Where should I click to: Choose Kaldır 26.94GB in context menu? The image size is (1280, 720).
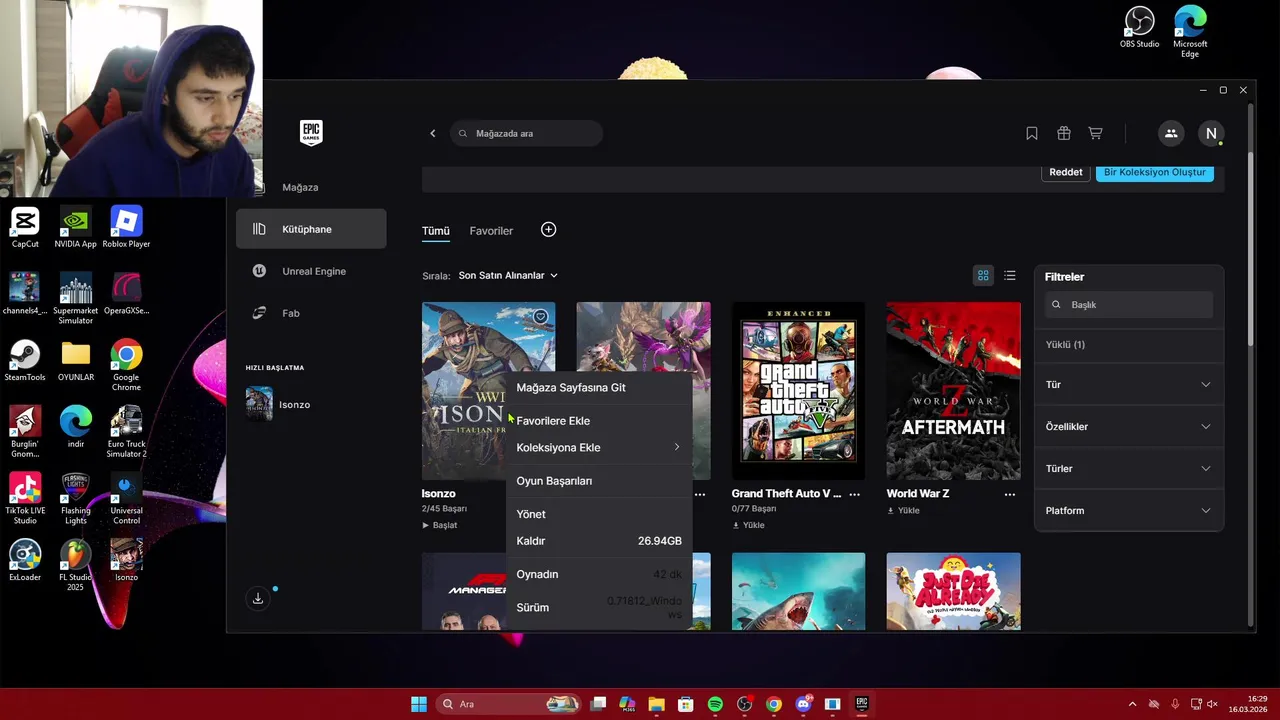[599, 541]
